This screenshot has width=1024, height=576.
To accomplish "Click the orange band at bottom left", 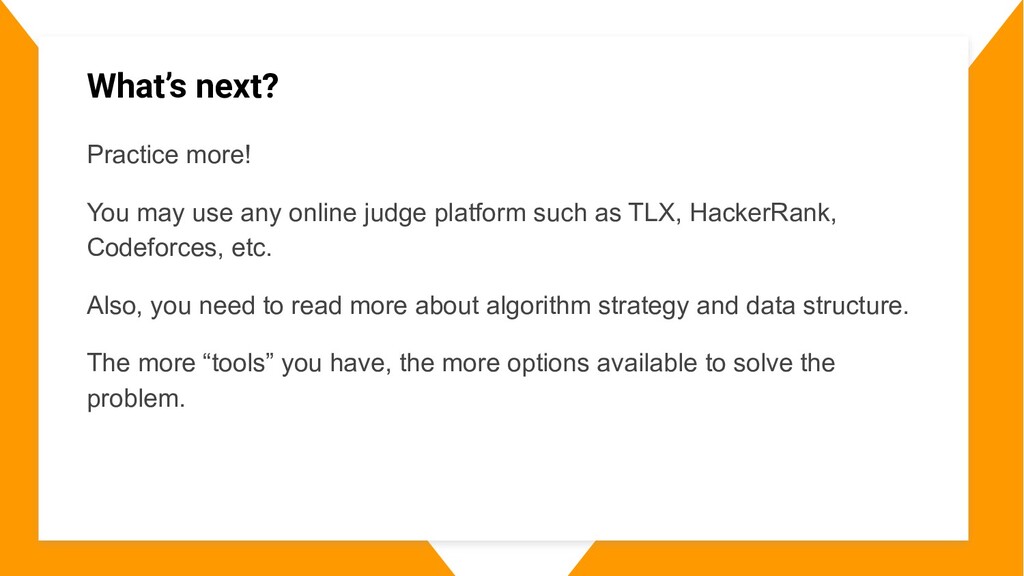I will point(216,558).
